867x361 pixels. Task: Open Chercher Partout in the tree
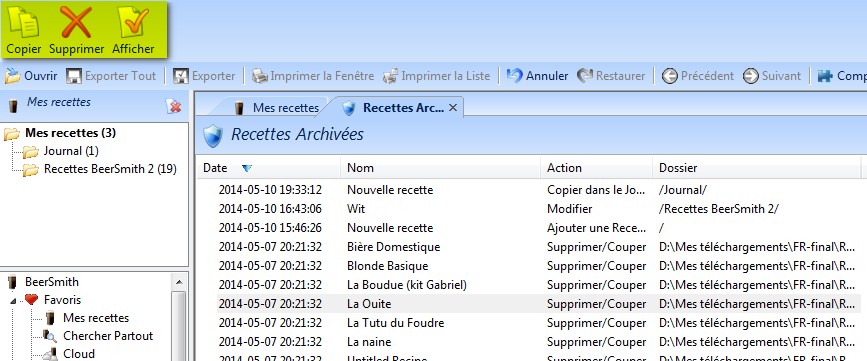pos(108,336)
